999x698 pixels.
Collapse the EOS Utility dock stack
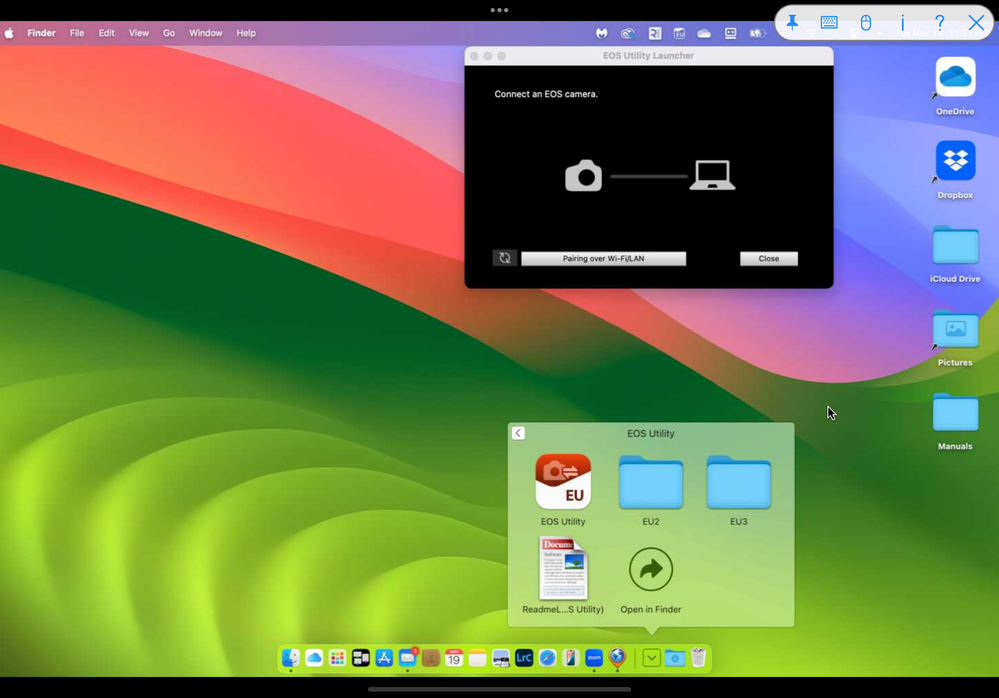coord(651,658)
